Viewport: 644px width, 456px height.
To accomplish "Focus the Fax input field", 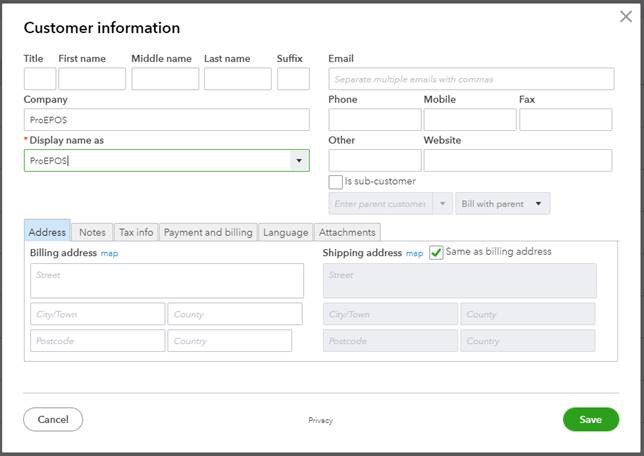I will point(566,120).
